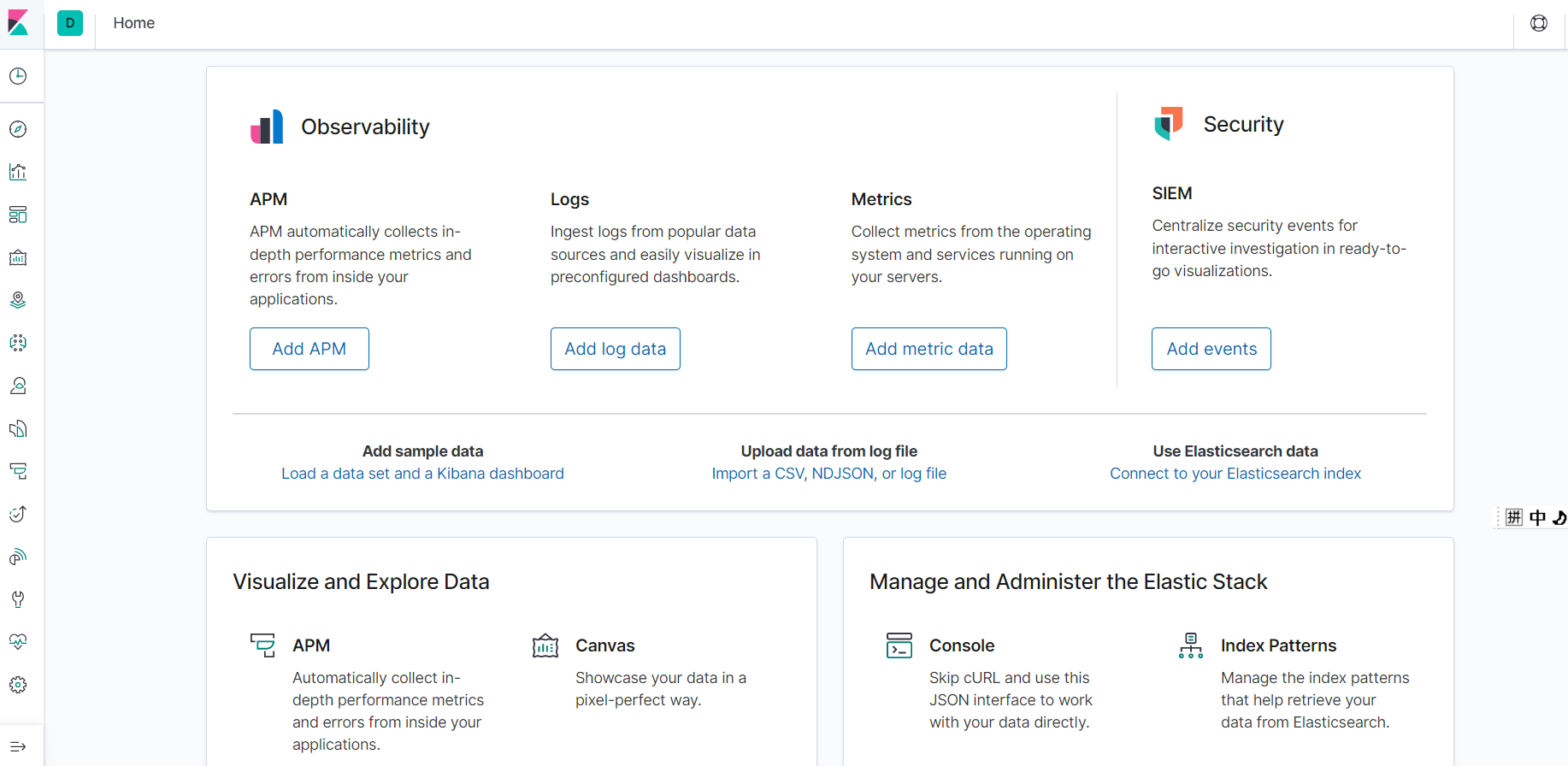Click the Add events button

point(1211,349)
